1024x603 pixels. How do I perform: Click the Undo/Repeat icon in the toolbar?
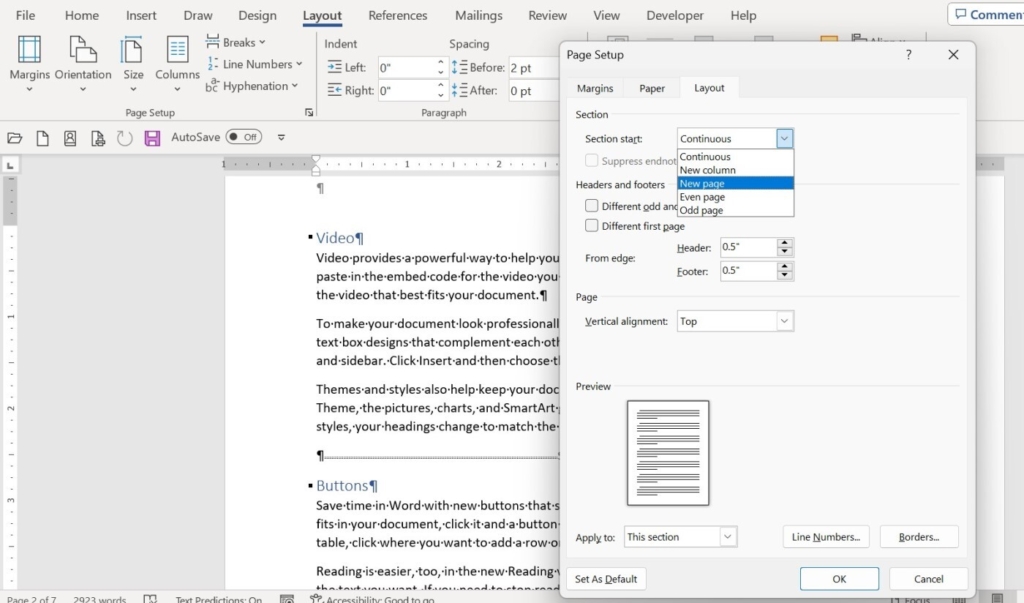pos(122,138)
